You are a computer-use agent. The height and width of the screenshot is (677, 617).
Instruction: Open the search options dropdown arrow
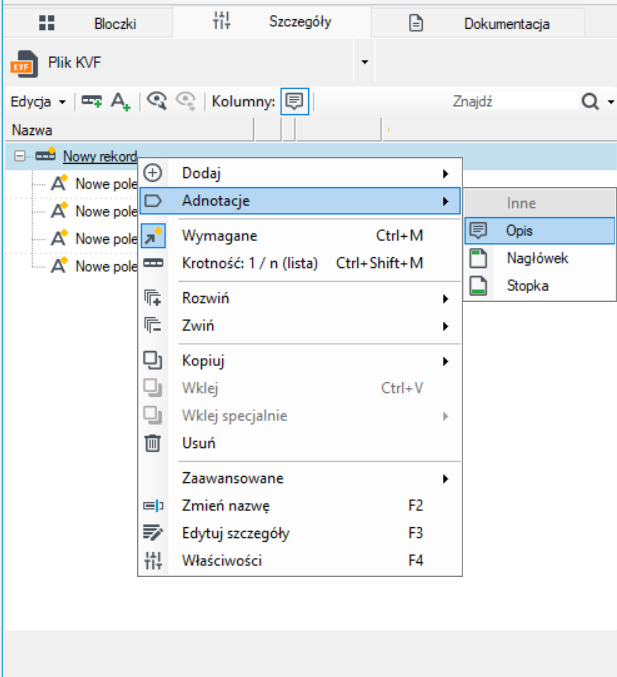click(611, 102)
